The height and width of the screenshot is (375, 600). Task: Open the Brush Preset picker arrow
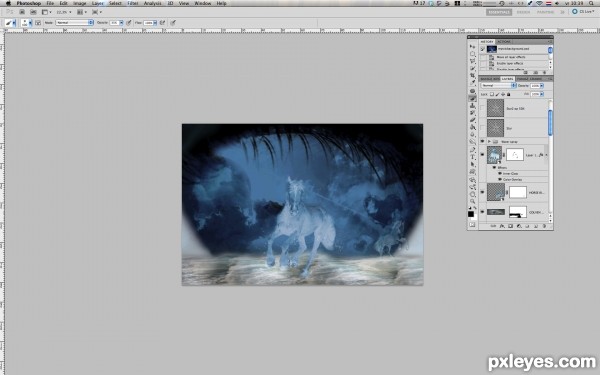30,23
